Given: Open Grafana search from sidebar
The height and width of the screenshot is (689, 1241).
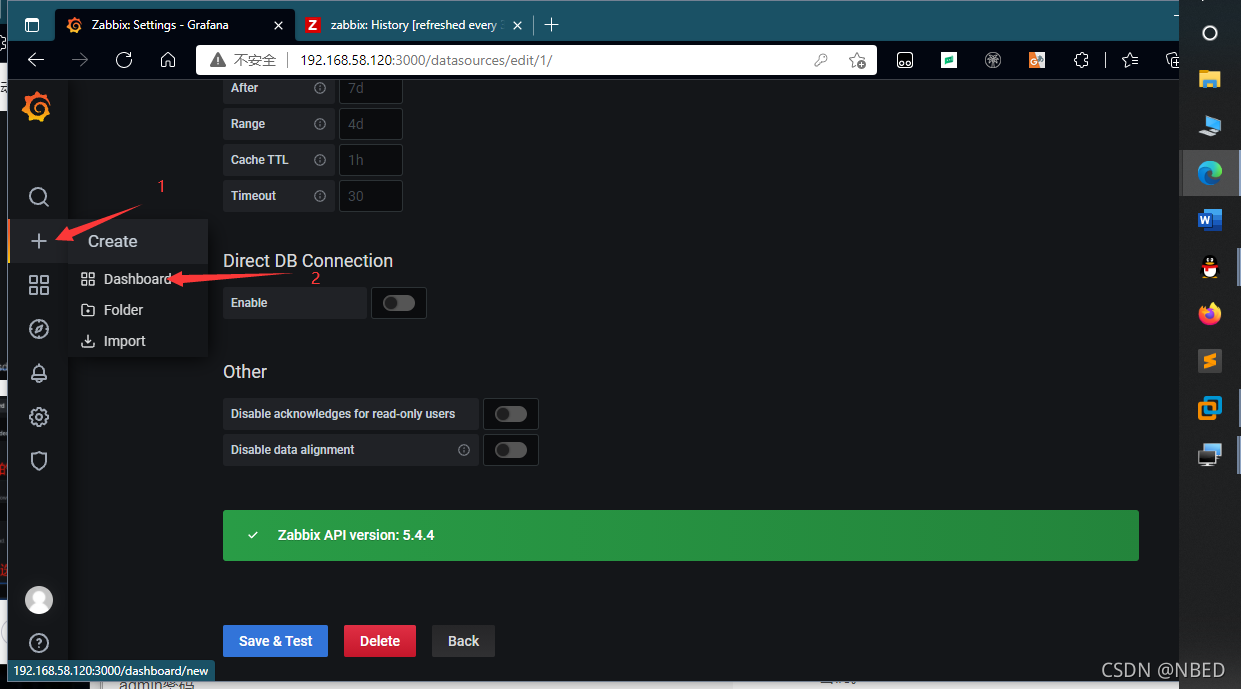Looking at the screenshot, I should (38, 197).
